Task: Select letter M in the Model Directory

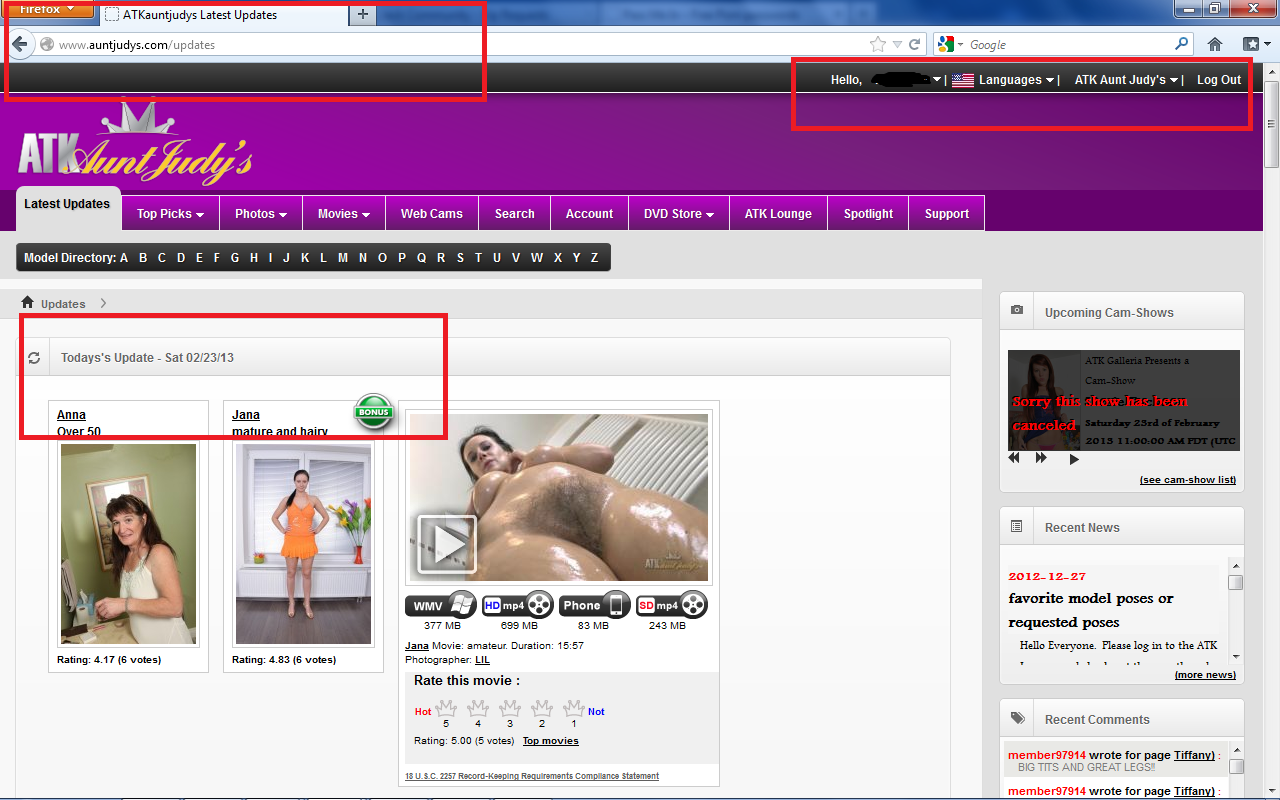Action: coord(342,258)
